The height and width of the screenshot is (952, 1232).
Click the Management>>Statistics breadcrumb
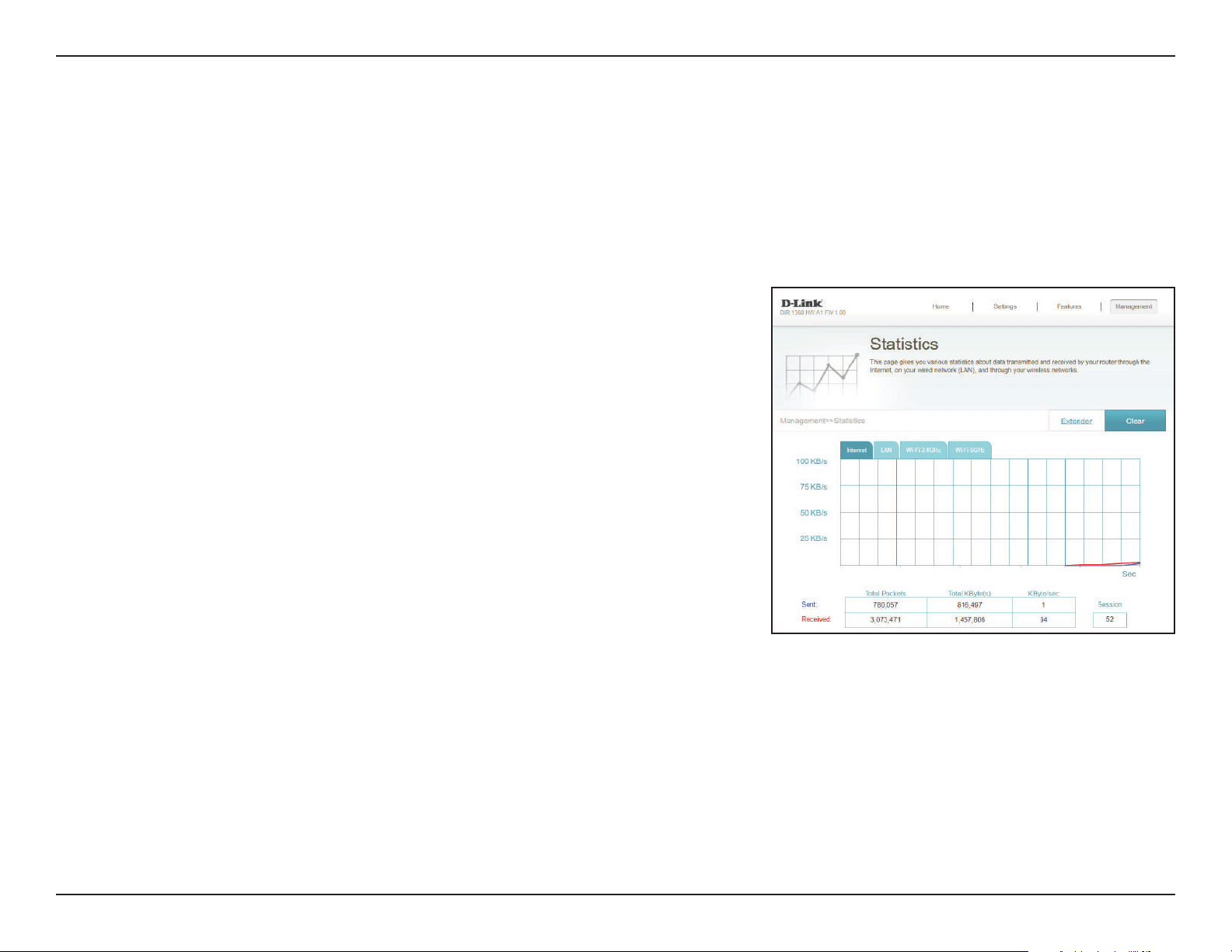point(822,420)
